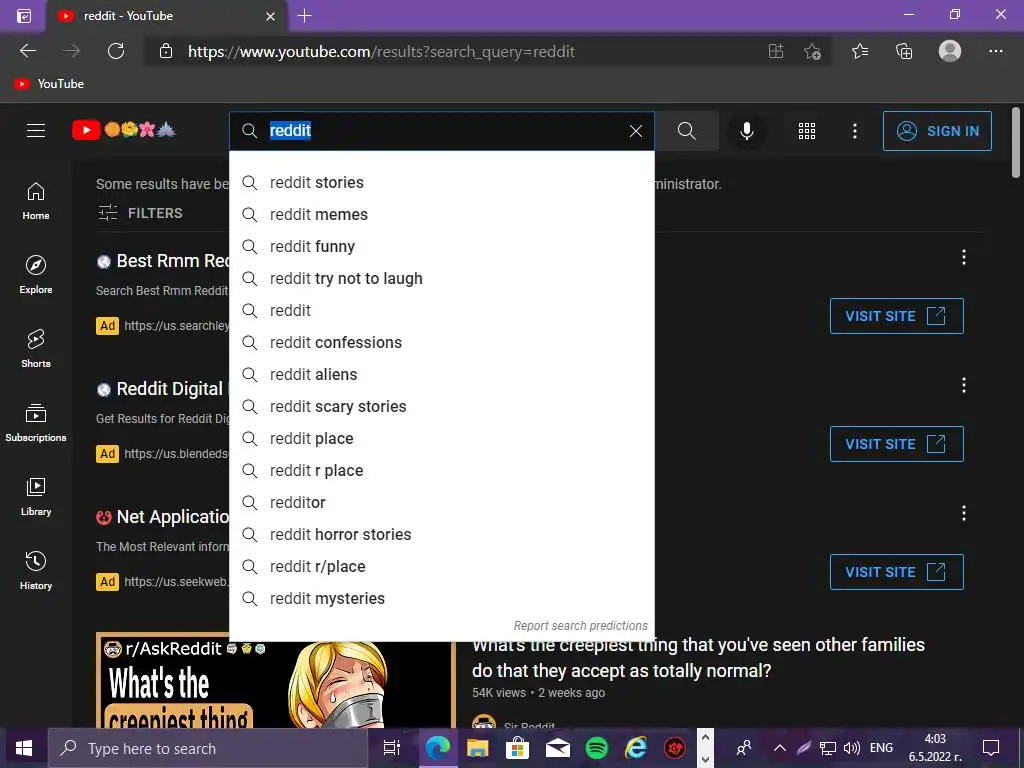Go to the YouTube logo home
The width and height of the screenshot is (1024, 768).
pos(123,130)
